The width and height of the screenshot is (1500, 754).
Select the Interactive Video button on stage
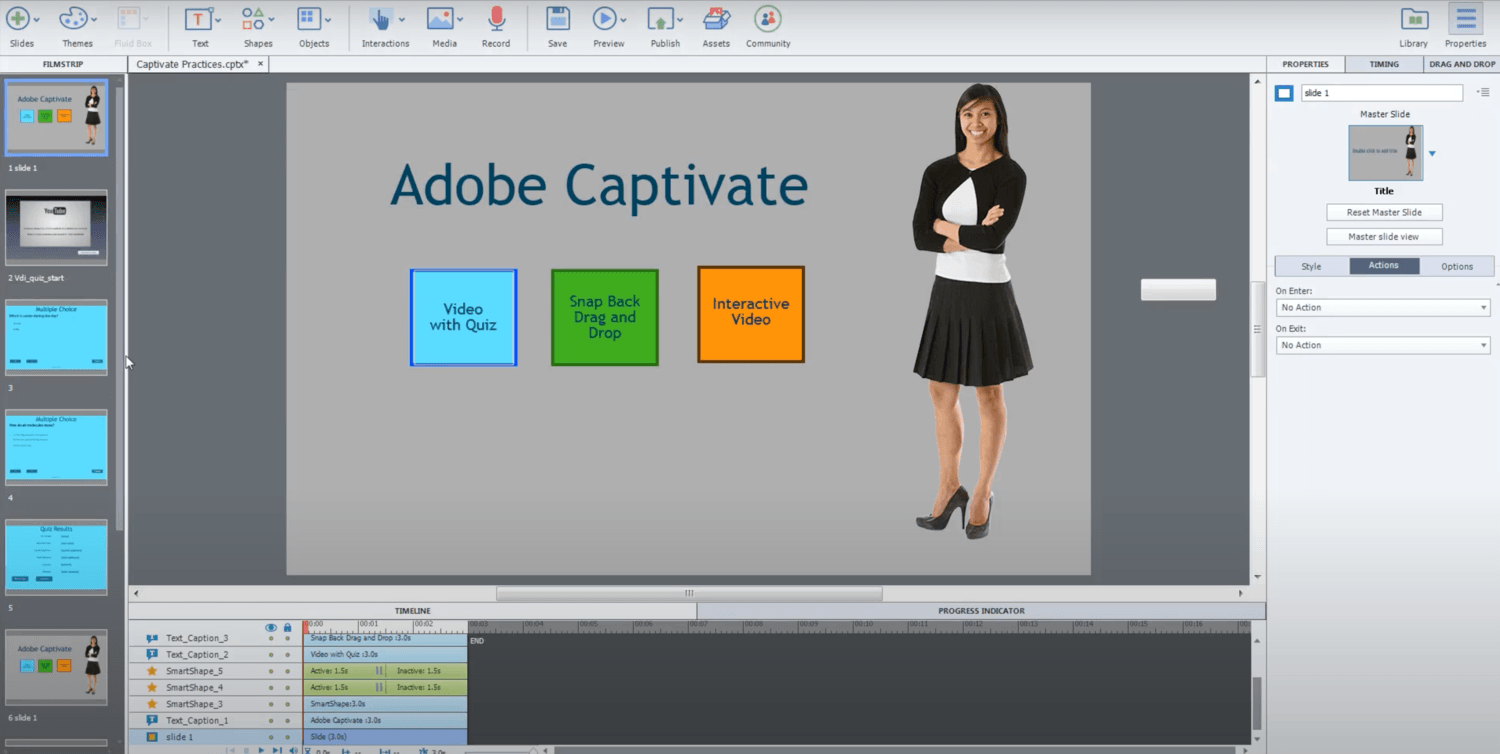coord(751,314)
